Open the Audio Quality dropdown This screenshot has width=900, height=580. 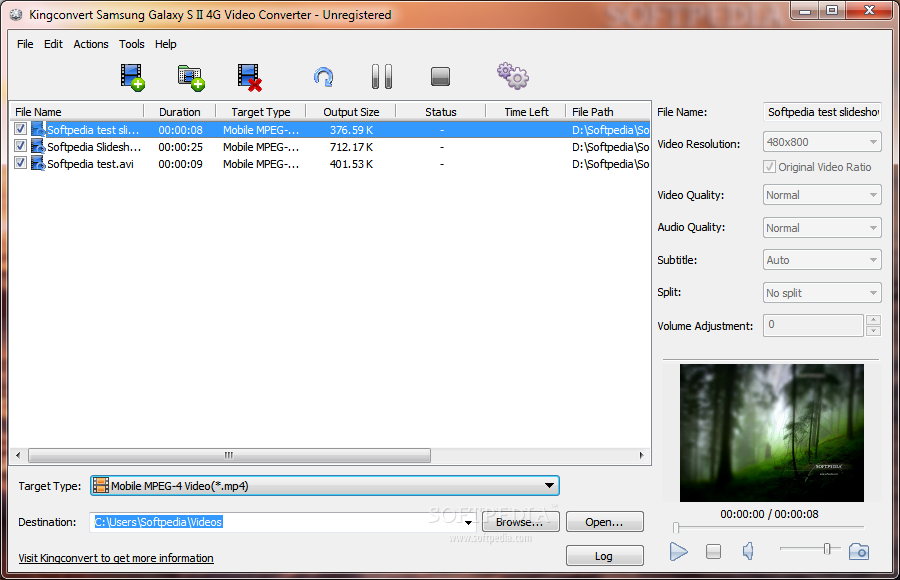point(822,228)
